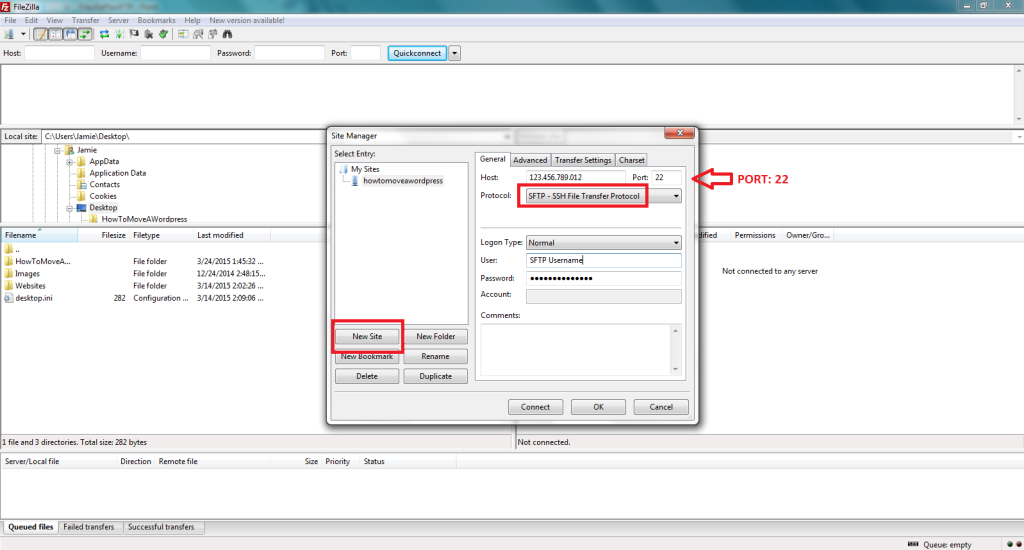Click the disconnect from server icon
Image resolution: width=1024 pixels, height=550 pixels.
pos(147,34)
